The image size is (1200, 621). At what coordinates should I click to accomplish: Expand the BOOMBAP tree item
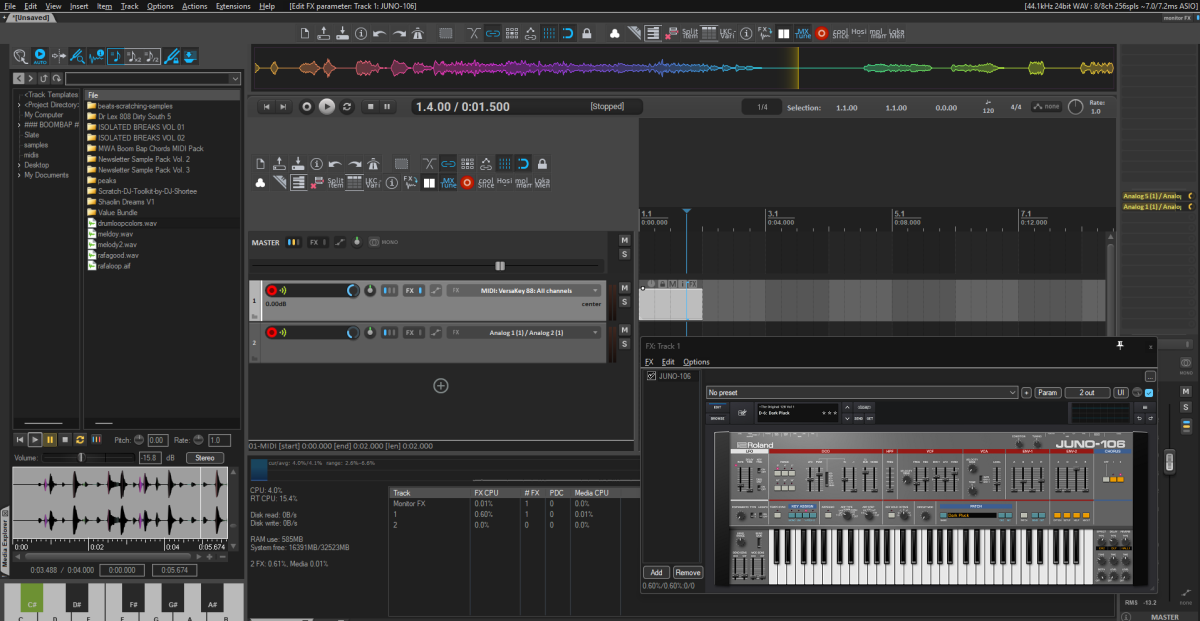(x=17, y=125)
